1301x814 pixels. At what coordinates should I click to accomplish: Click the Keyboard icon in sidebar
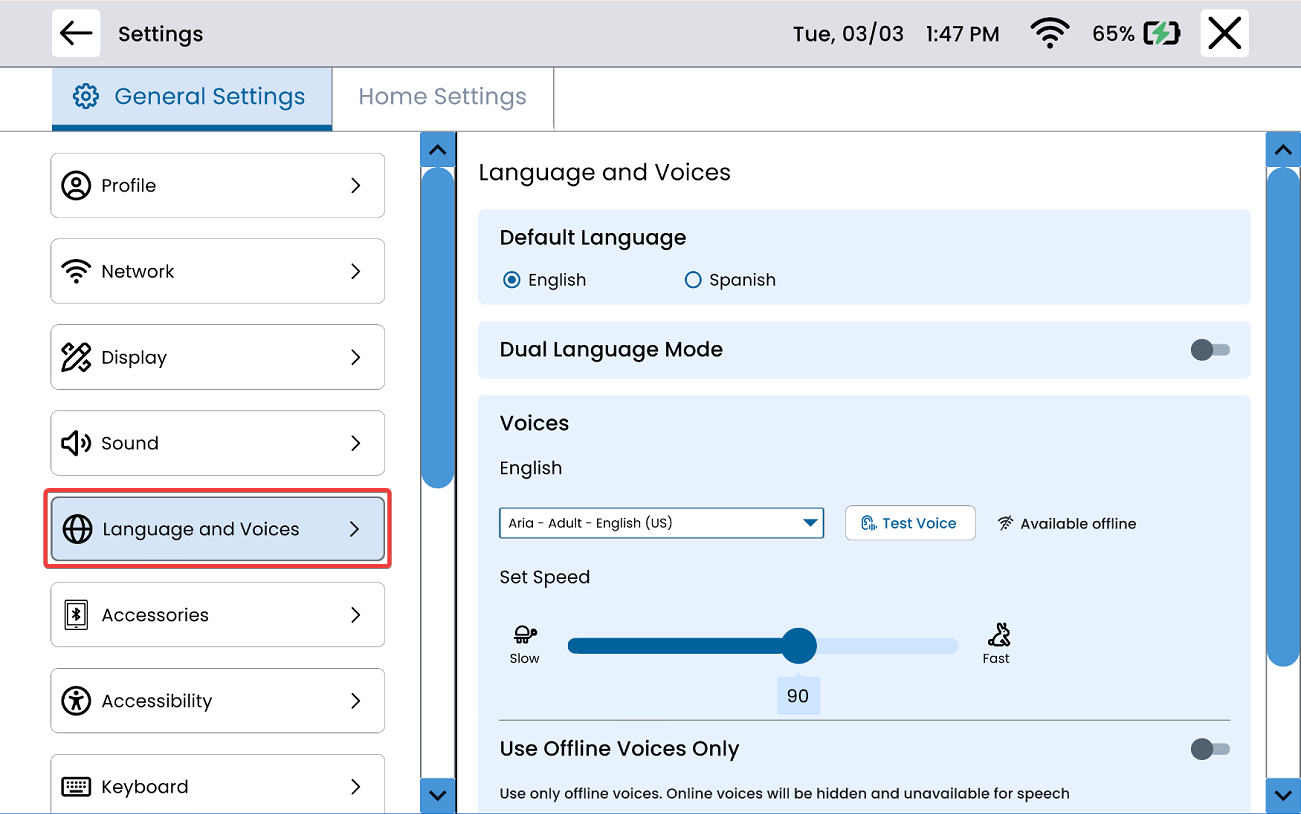click(76, 787)
